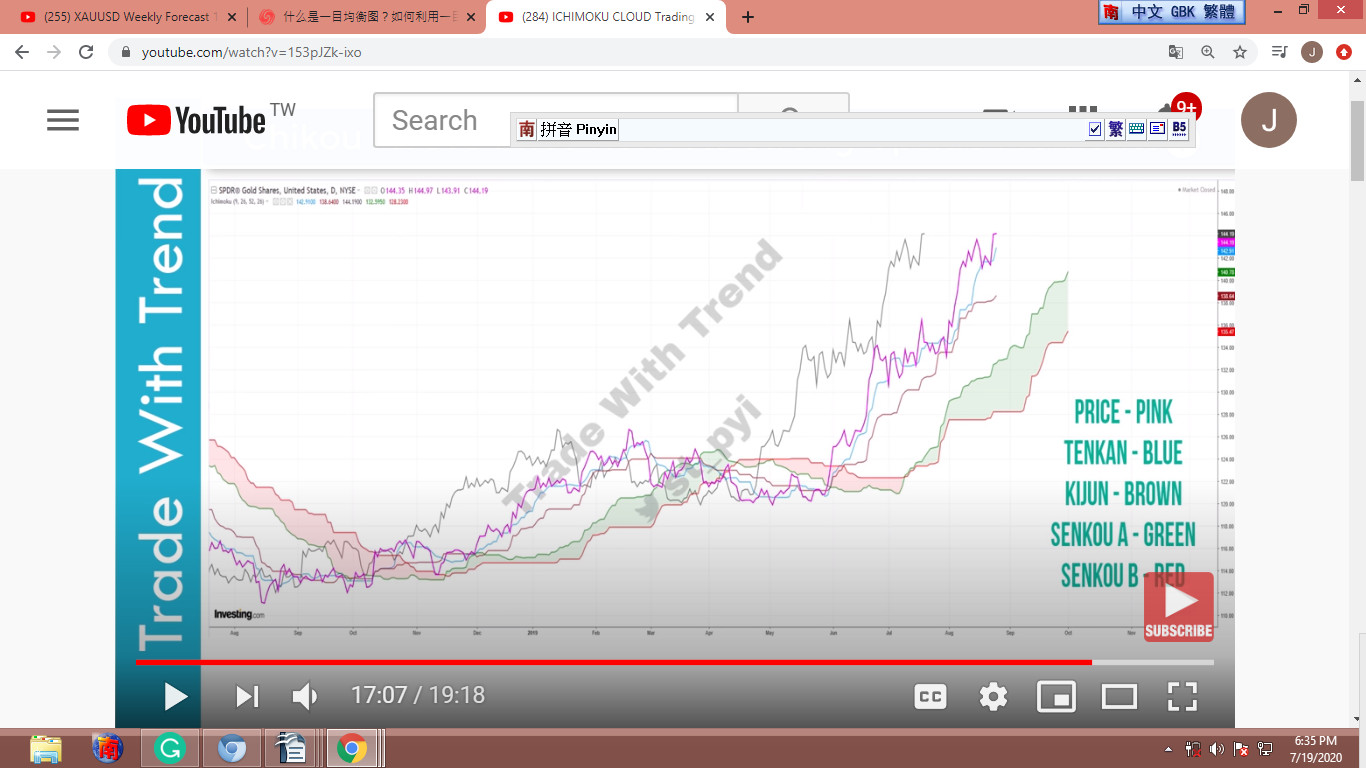1366x768 pixels.
Task: Enter full screen mode
Action: 1182,696
